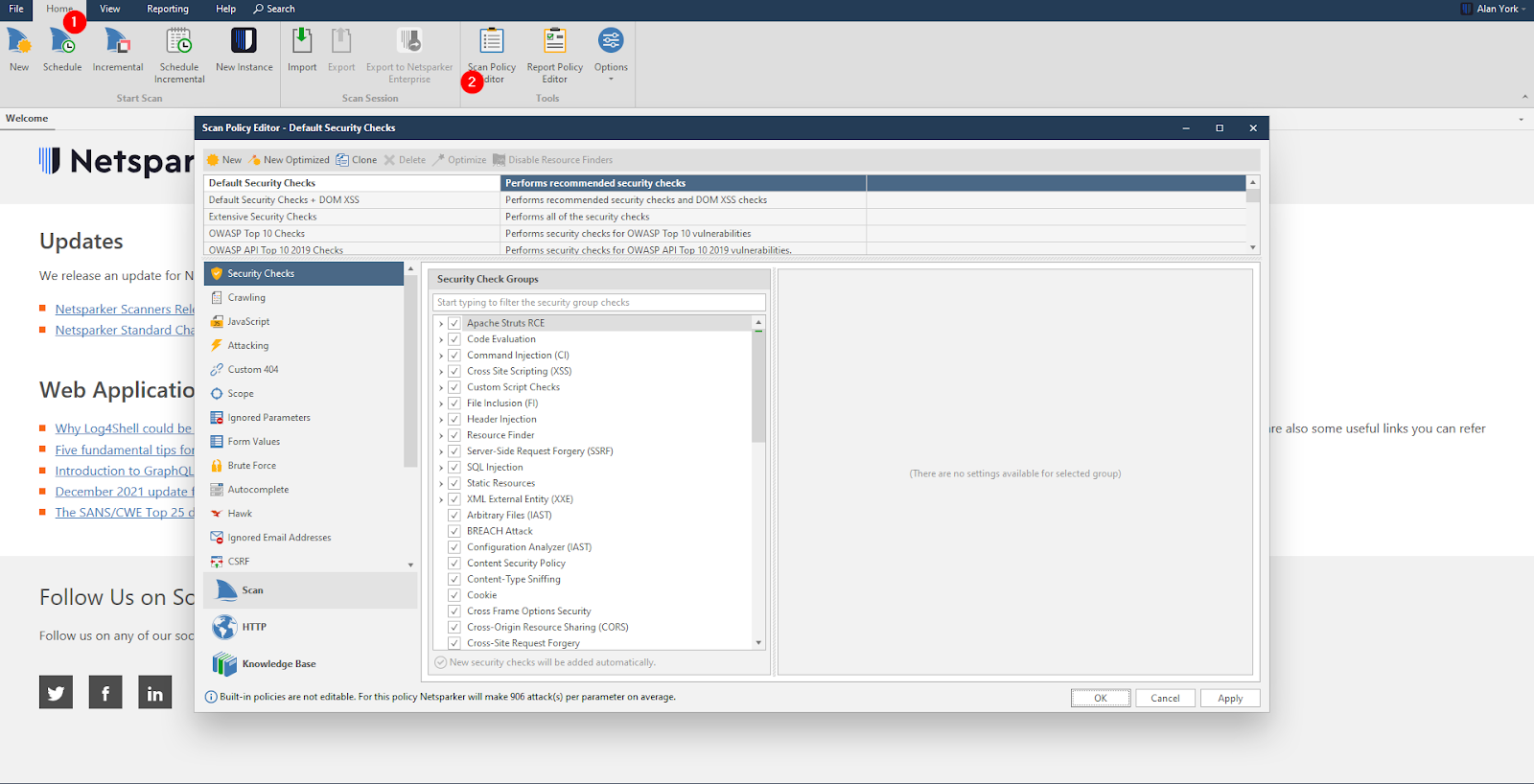
Task: Open Ignored Email Addresses section
Action: click(304, 538)
